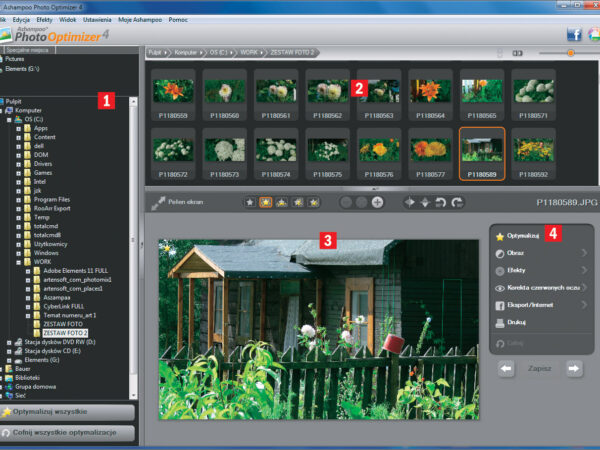The image size is (600, 450).
Task: Adjust the thumbnail size slider
Action: [570, 52]
